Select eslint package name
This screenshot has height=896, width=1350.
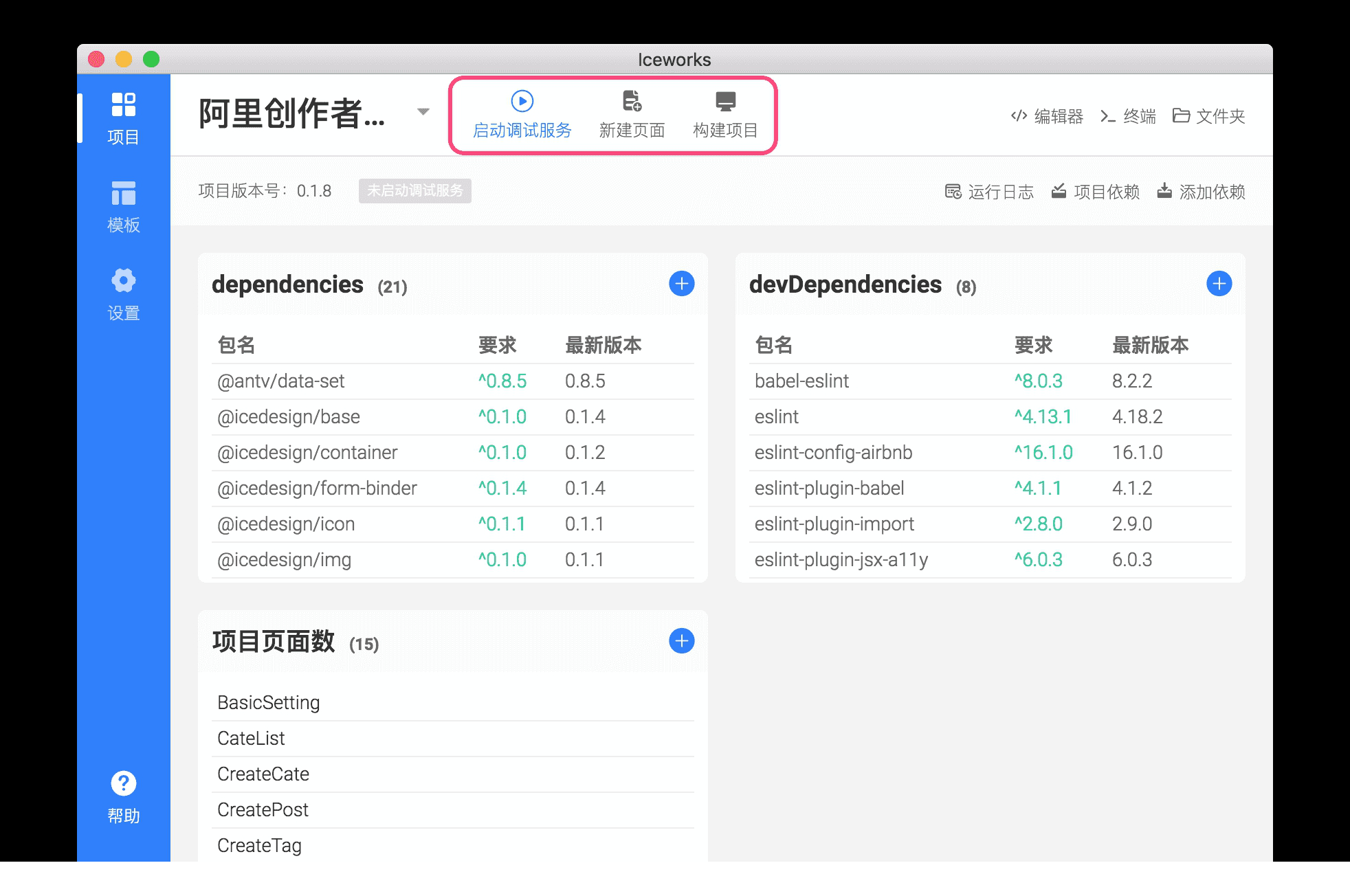(777, 417)
